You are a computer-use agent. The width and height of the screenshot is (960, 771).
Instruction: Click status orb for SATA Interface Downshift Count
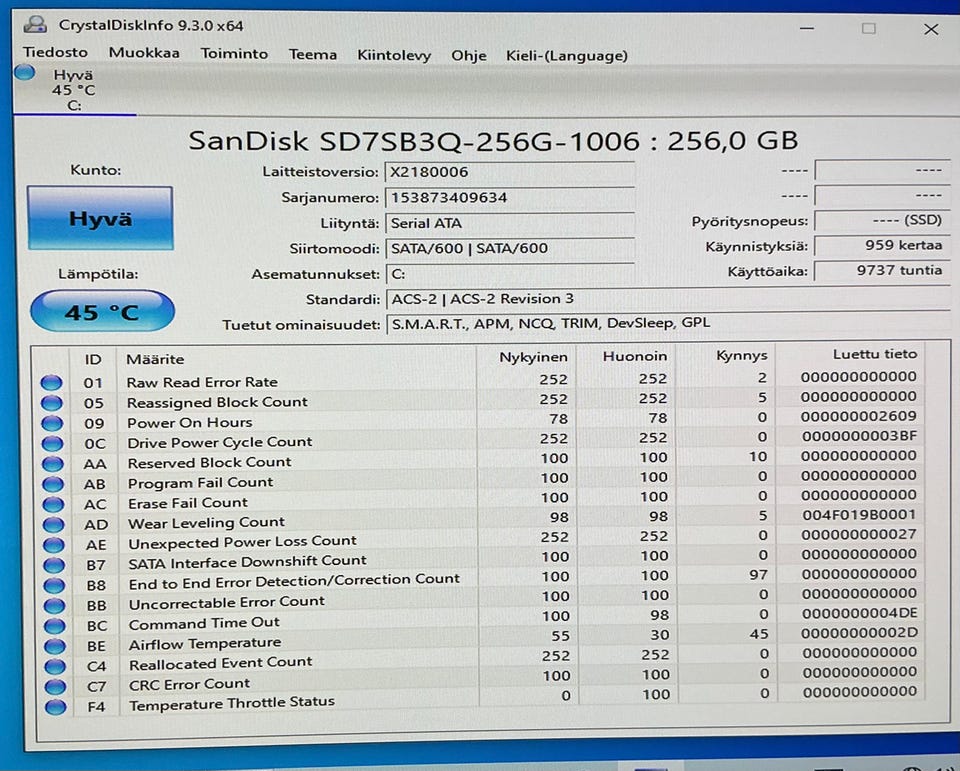pyautogui.click(x=54, y=565)
